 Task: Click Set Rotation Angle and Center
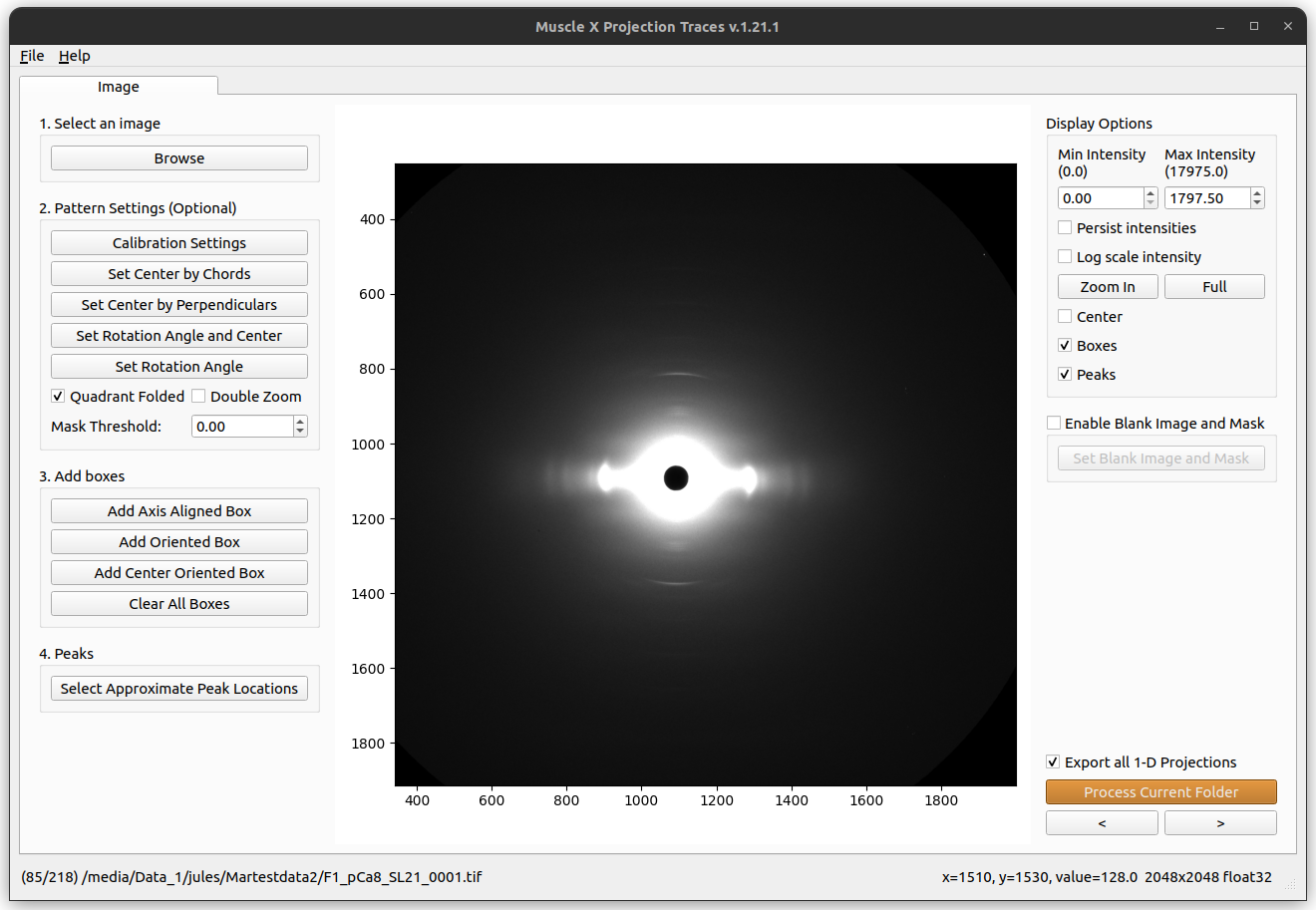pos(179,336)
